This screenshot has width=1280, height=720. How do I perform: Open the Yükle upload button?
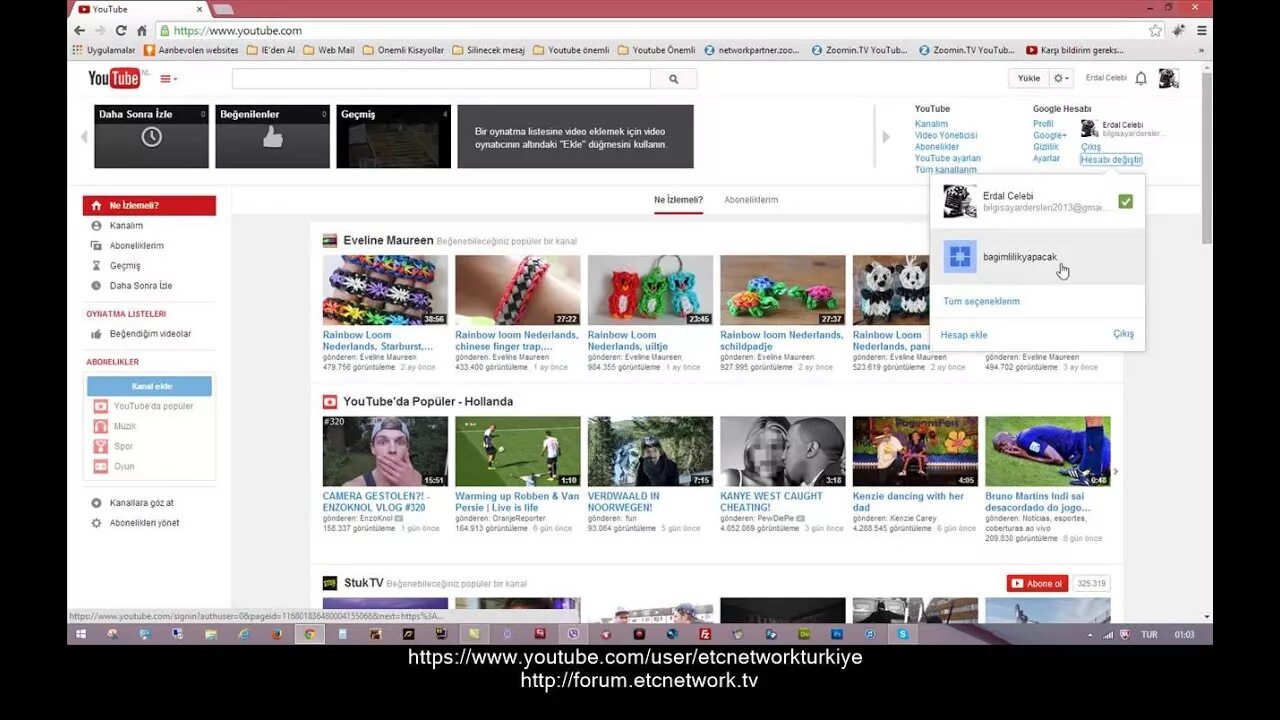click(1029, 78)
